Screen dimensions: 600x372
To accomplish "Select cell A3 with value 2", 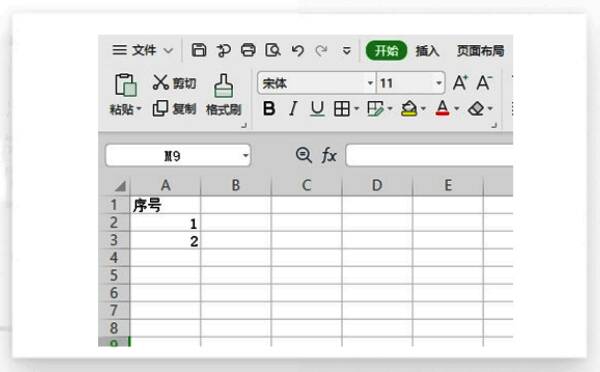I will tap(165, 240).
